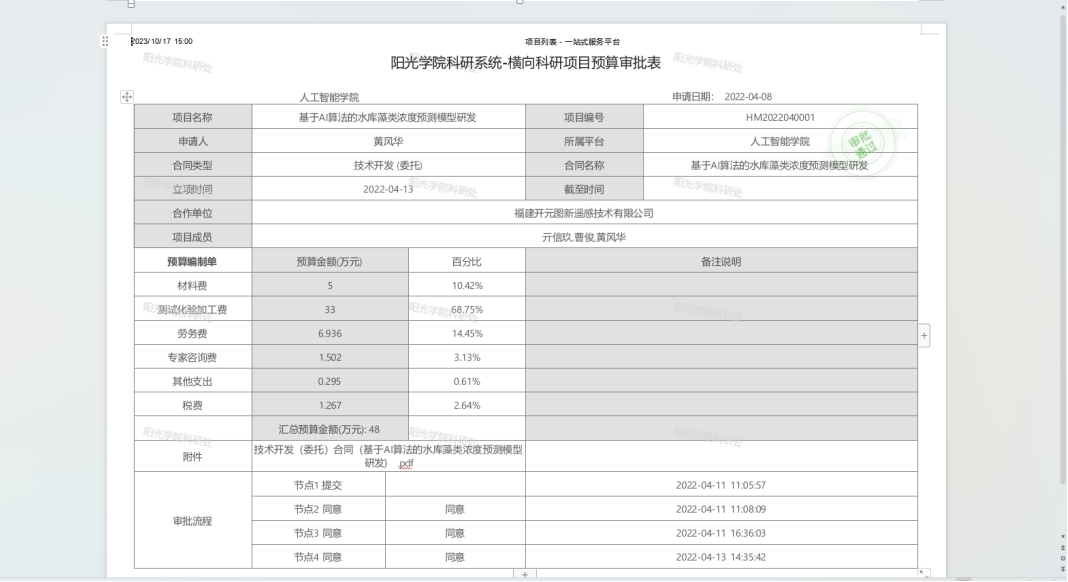The image size is (1068, 582).
Task: Select the 预算金额(万元) column header
Action: (x=330, y=261)
